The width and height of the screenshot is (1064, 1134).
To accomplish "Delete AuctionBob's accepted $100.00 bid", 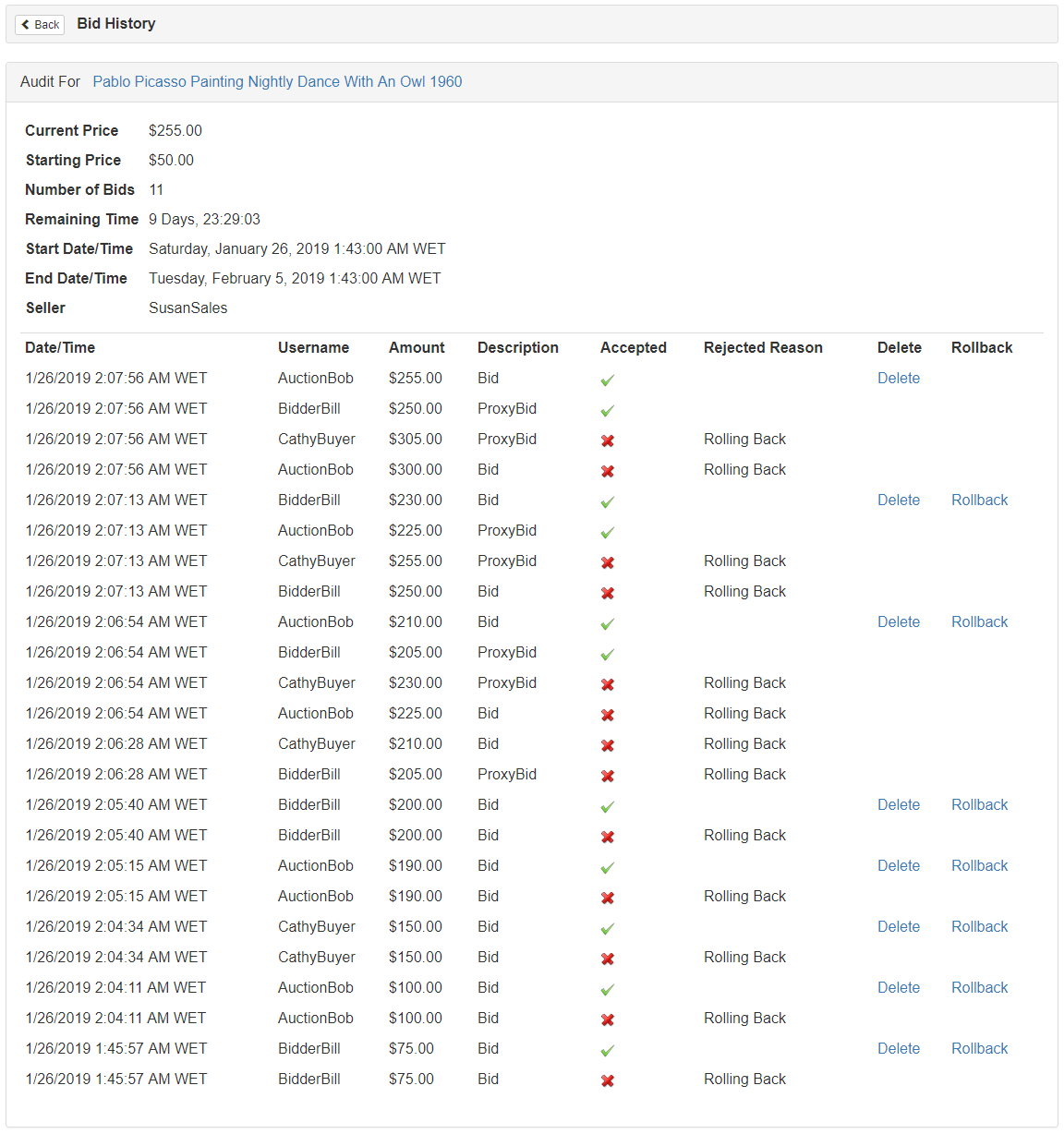I will click(899, 987).
